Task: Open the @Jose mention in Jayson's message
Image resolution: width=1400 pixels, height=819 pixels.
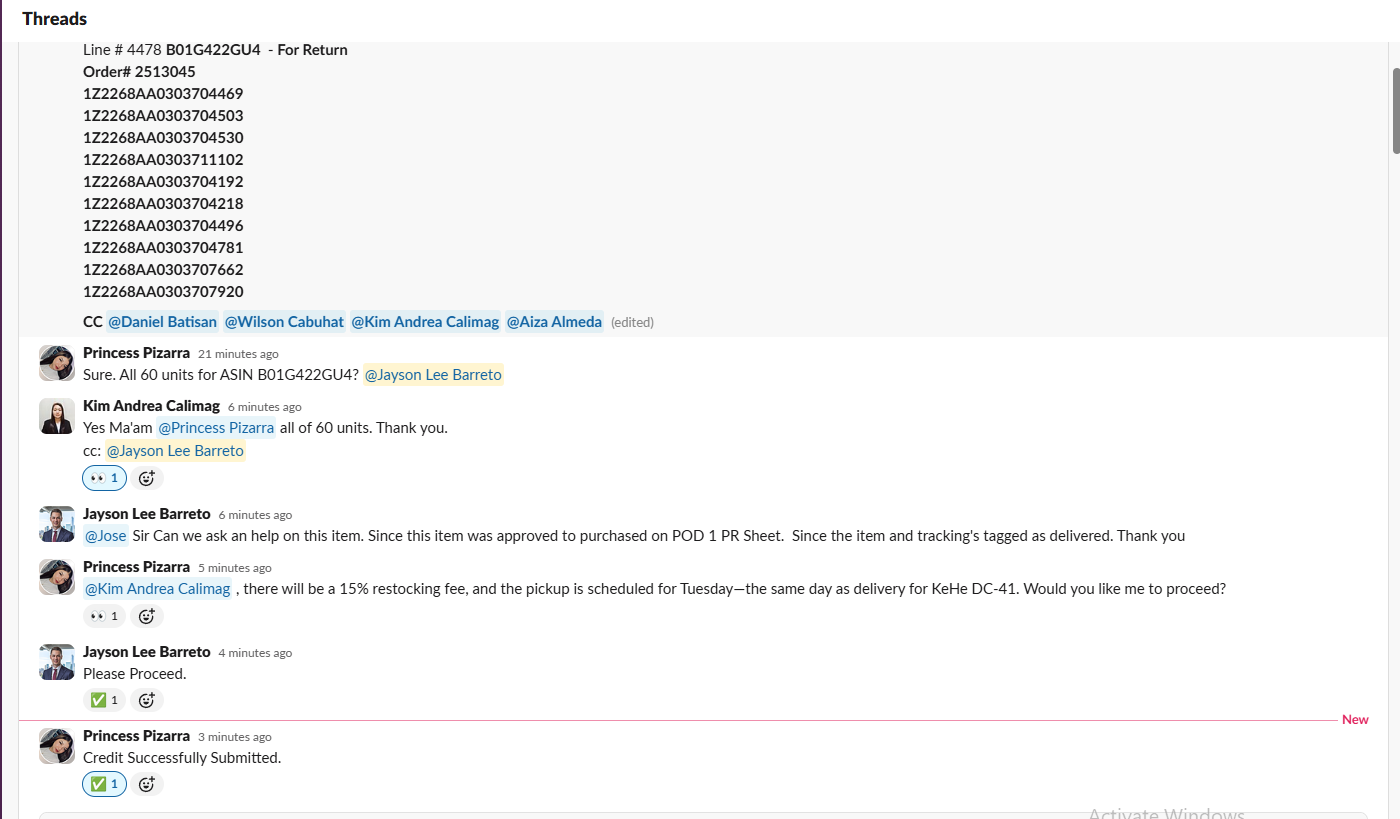Action: [x=106, y=536]
